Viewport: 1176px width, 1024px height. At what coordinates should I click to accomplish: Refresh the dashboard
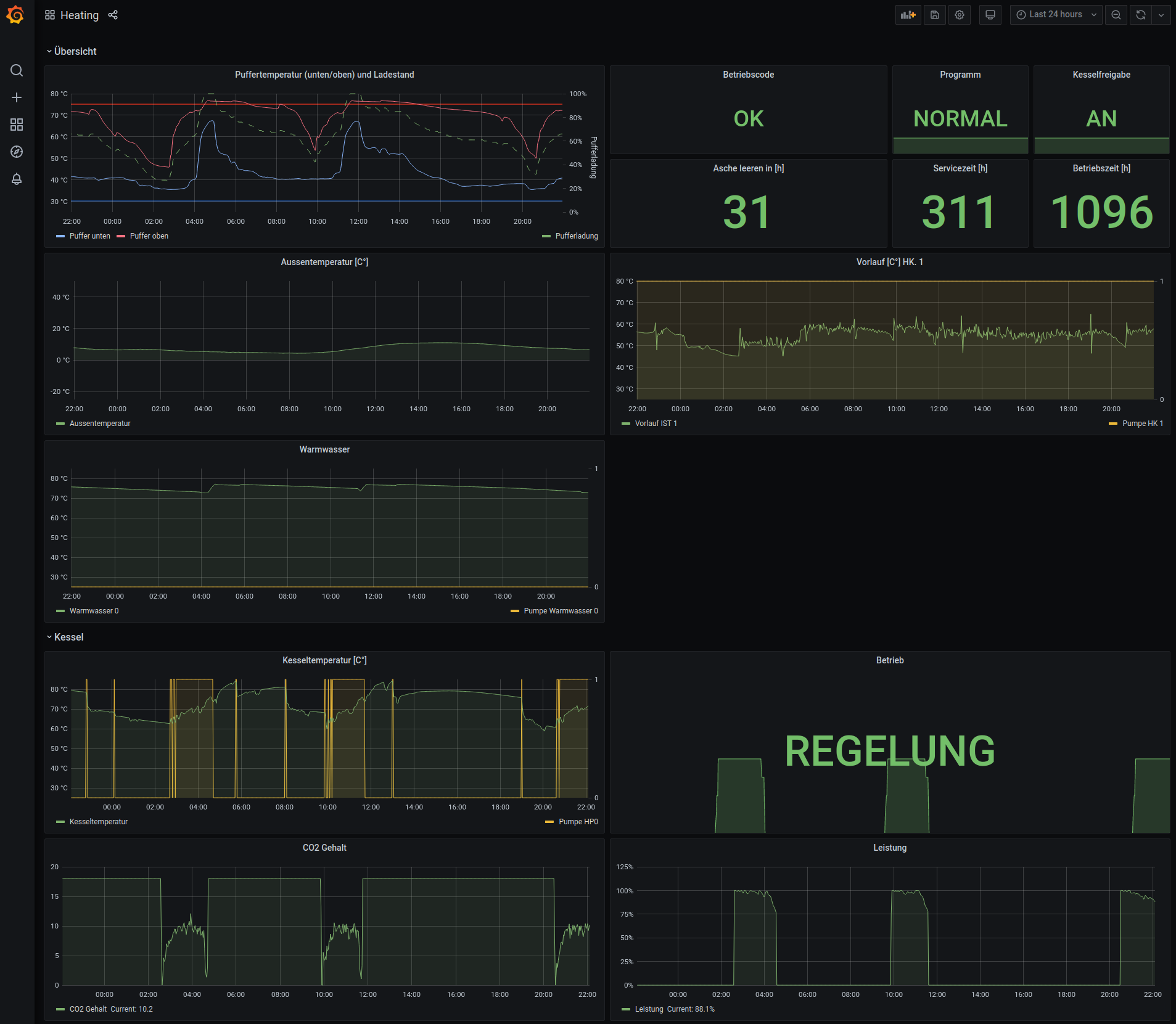pyautogui.click(x=1141, y=15)
